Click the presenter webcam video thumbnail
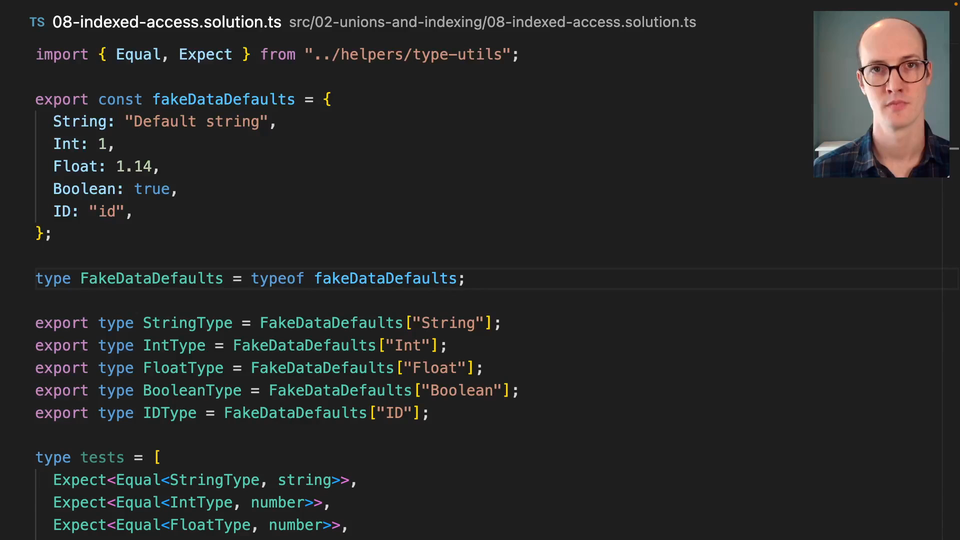Viewport: 960px width, 540px height. pyautogui.click(x=881, y=95)
